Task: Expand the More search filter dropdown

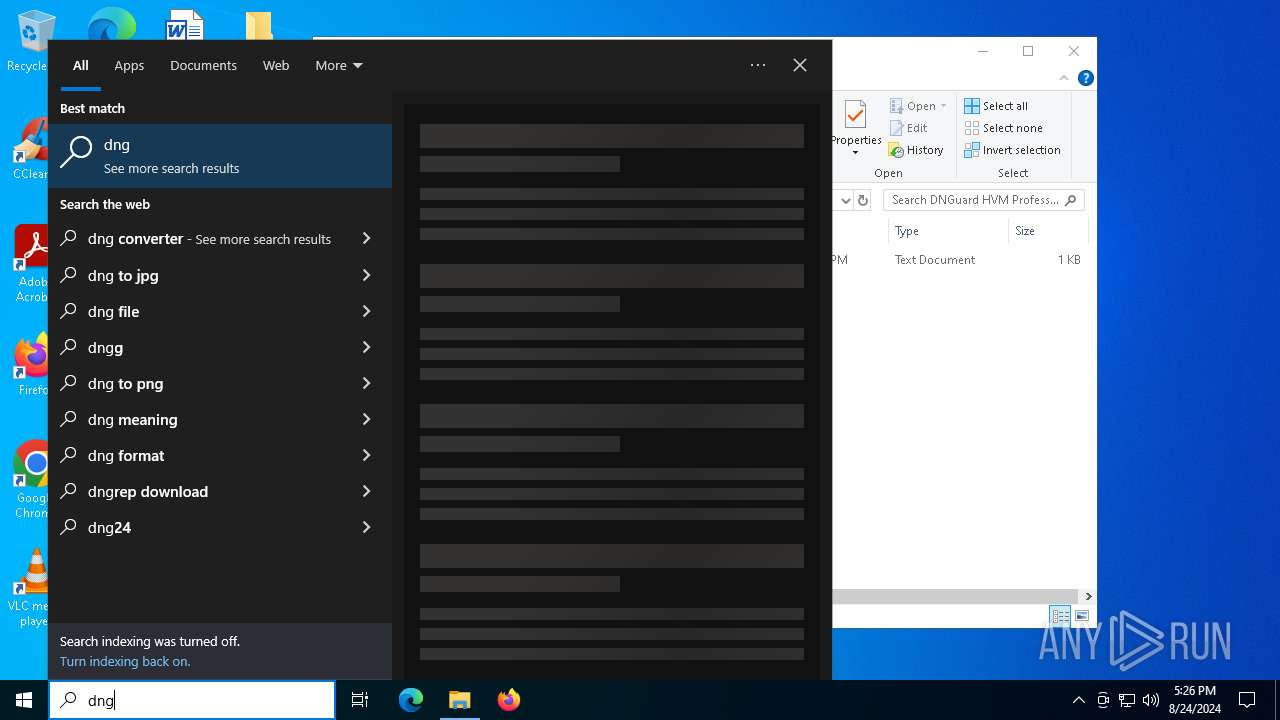Action: point(339,65)
